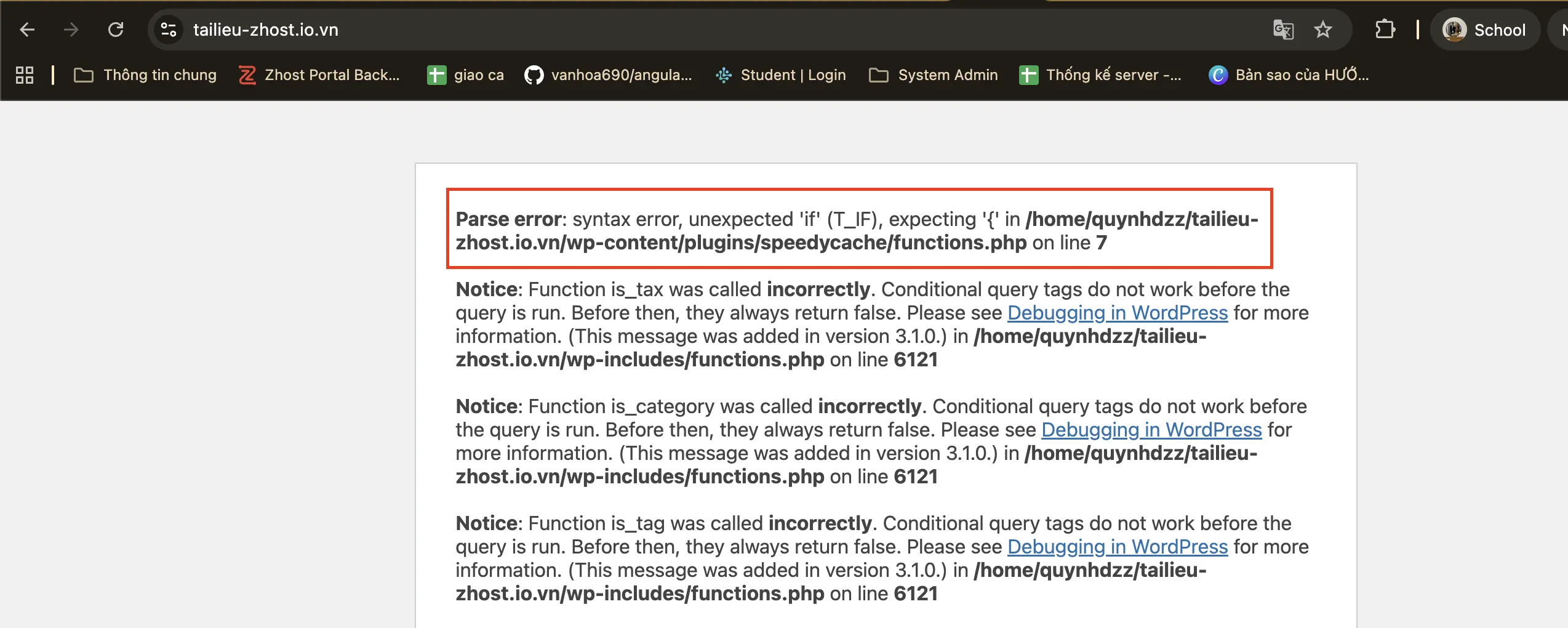The width and height of the screenshot is (1568, 628).
Task: Open the School profile button
Action: coord(1484,30)
